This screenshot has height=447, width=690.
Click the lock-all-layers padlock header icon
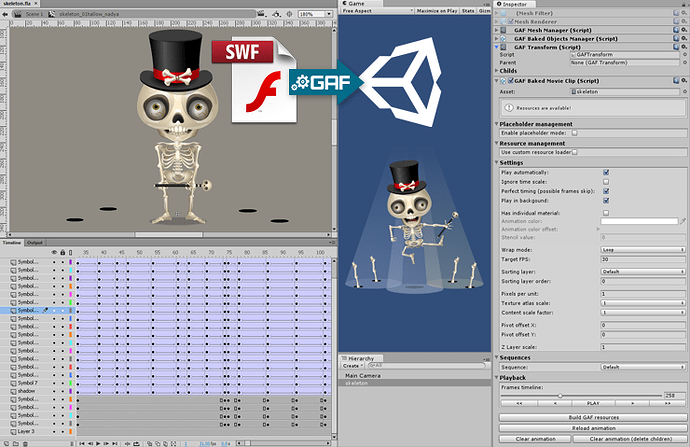[x=62, y=253]
